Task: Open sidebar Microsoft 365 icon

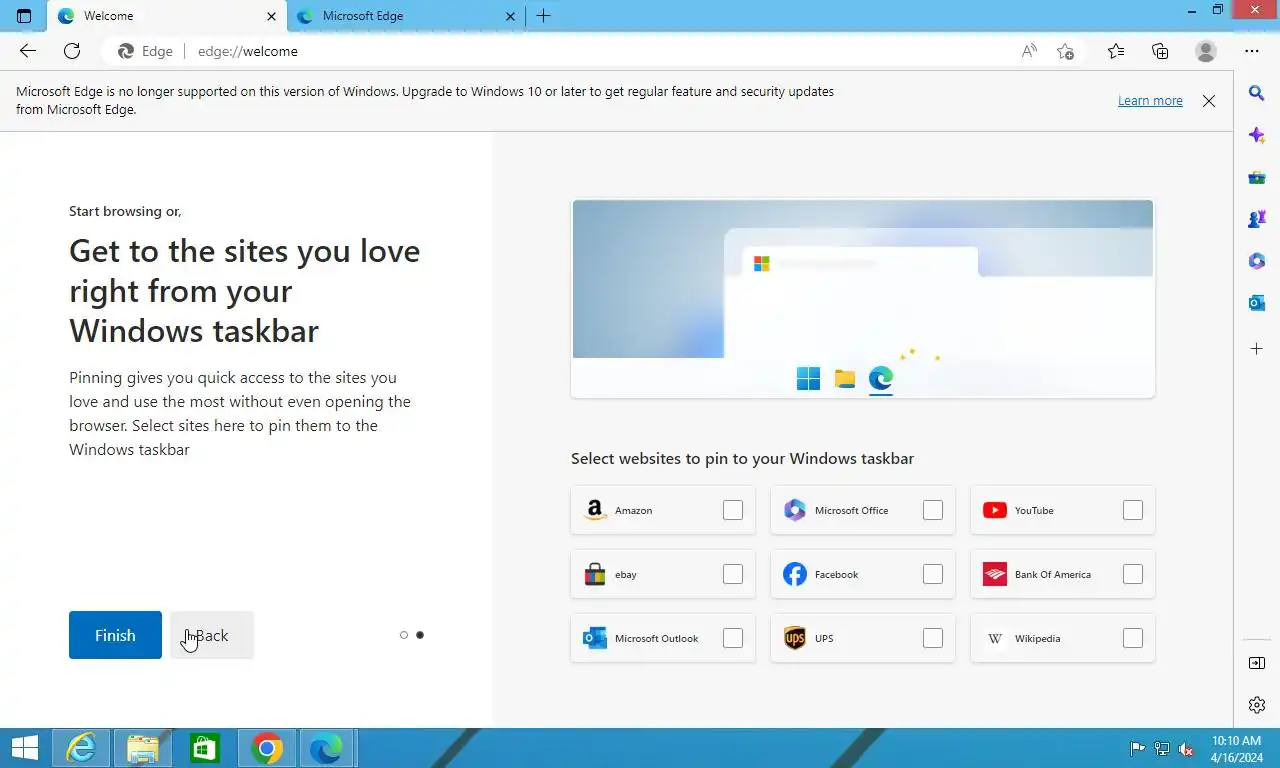Action: coord(1257,261)
